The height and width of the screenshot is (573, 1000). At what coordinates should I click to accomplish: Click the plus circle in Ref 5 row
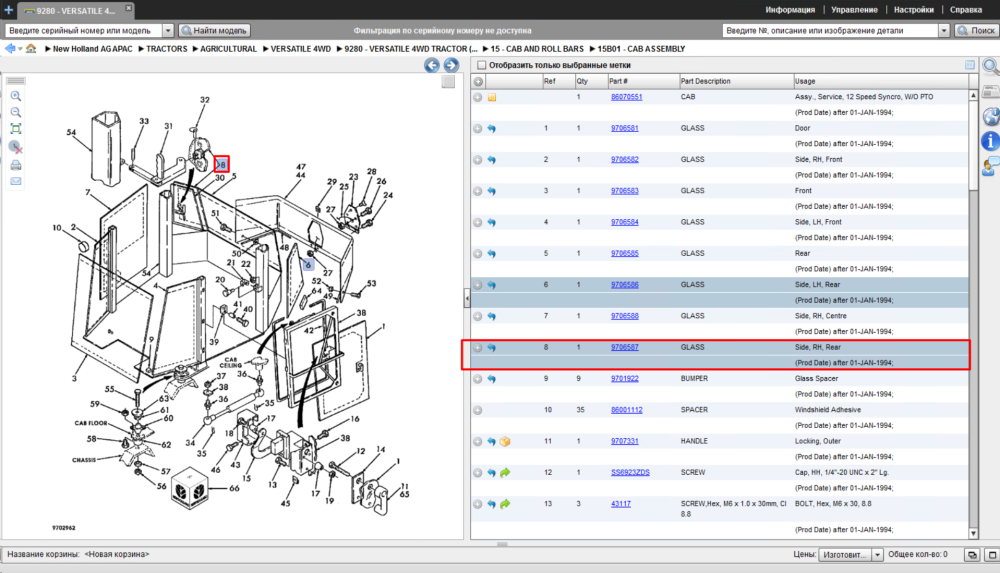pos(478,254)
